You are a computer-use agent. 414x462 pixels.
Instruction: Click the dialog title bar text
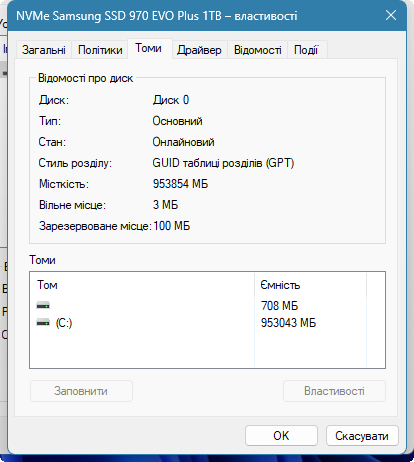tap(157, 16)
